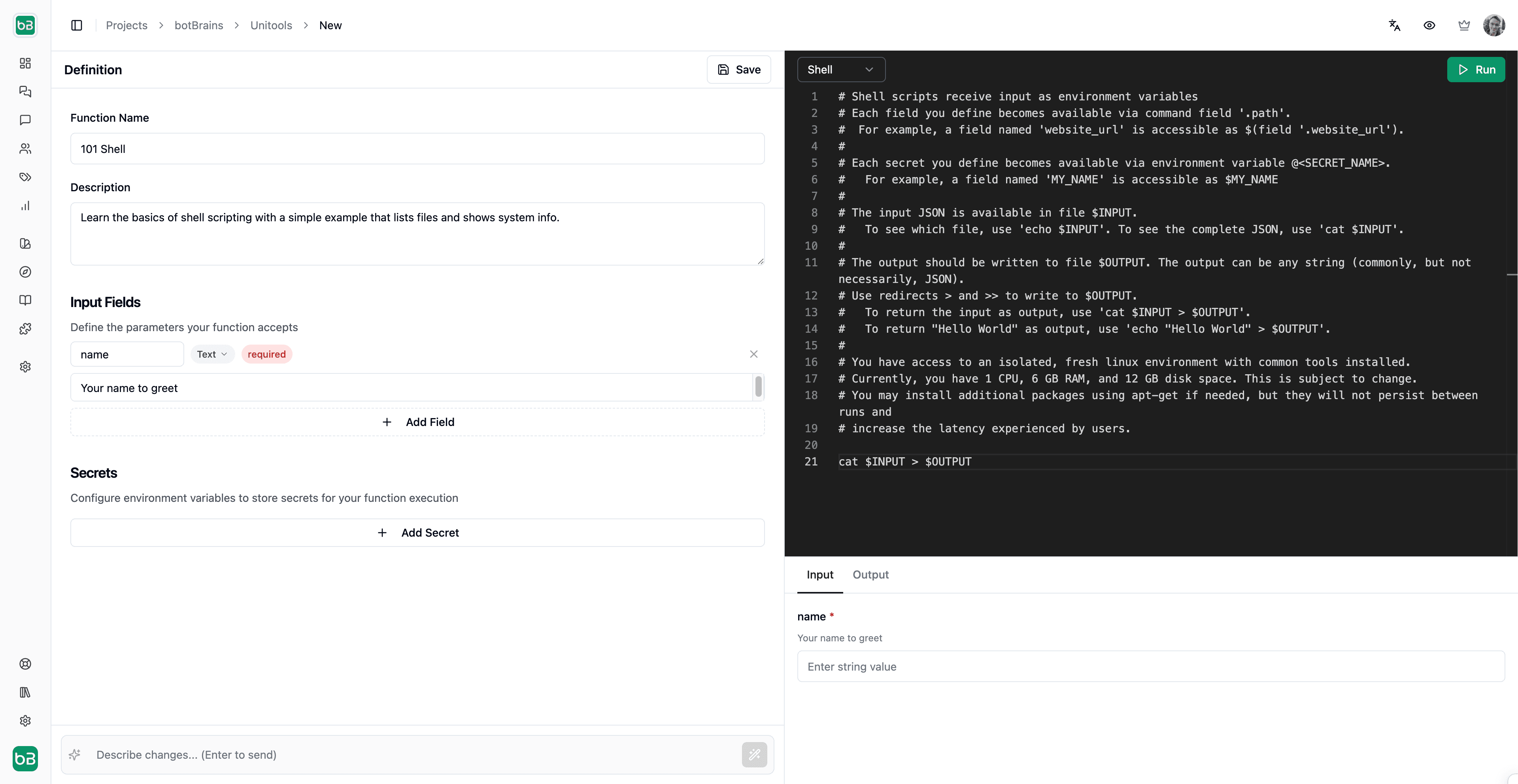Screen dimensions: 1518x784
Task: Open the documentation book icon
Action: pyautogui.click(x=25, y=300)
